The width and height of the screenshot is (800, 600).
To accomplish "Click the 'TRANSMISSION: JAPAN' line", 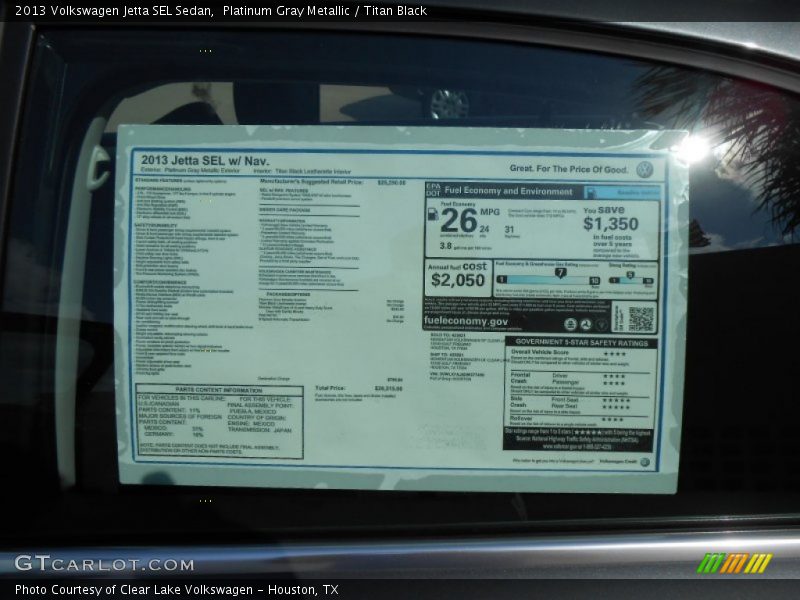I will [x=259, y=430].
